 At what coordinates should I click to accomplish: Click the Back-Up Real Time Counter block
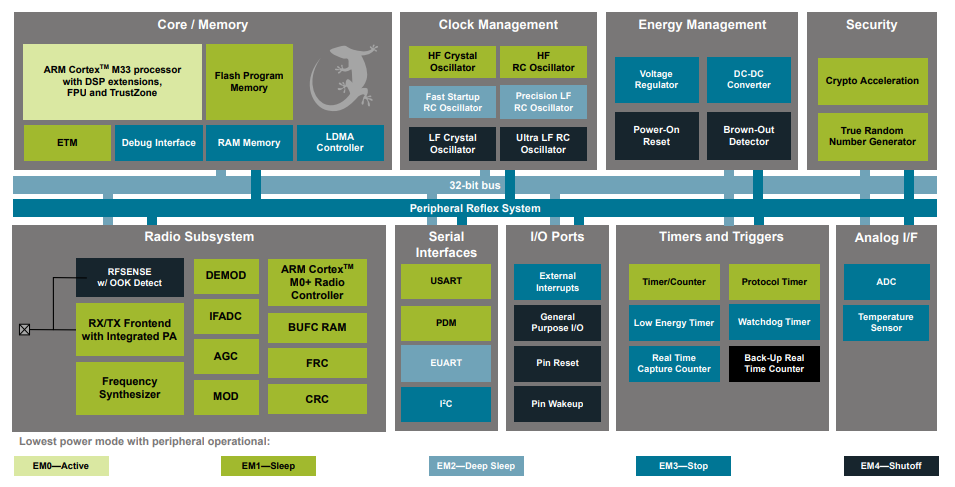click(x=774, y=363)
